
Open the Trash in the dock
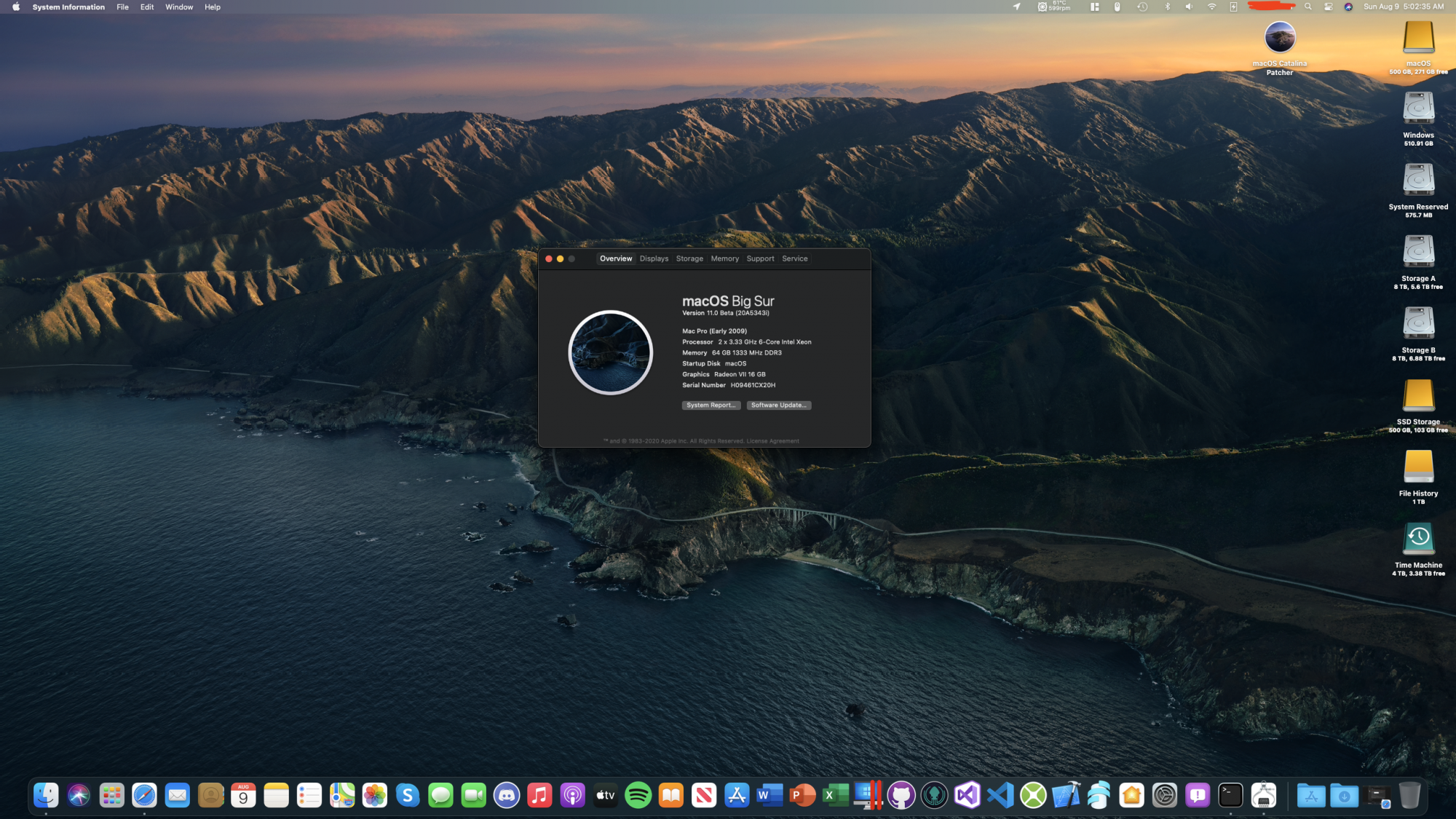point(1410,795)
